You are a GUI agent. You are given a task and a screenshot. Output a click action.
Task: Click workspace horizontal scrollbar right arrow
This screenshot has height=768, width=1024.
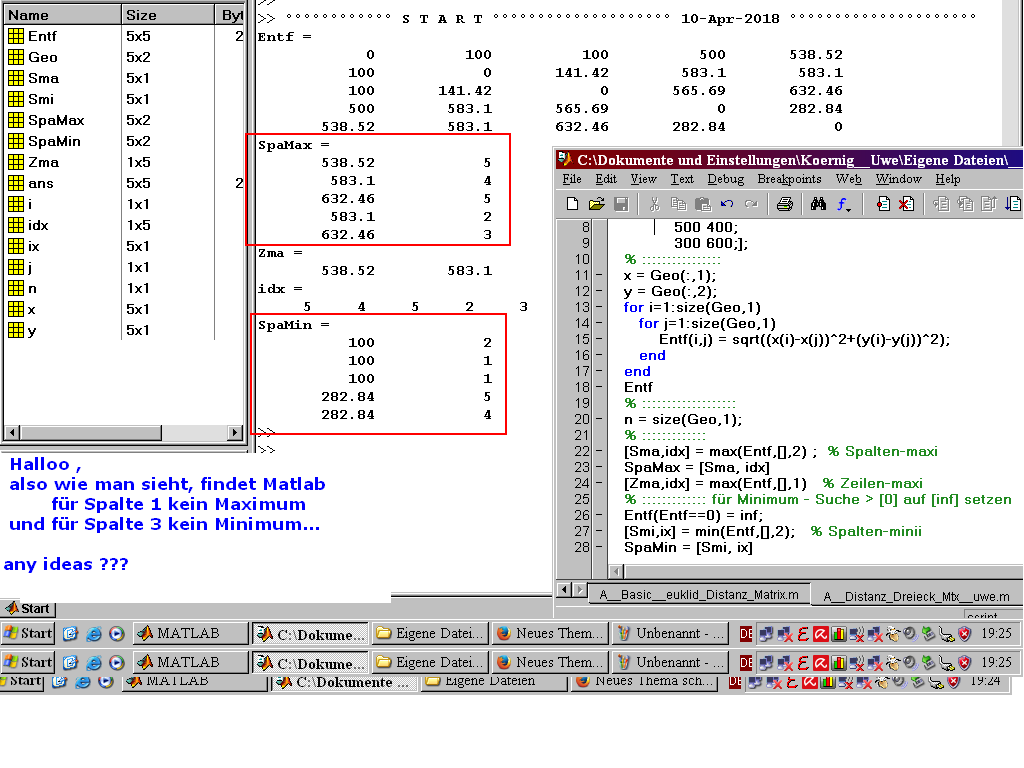236,433
